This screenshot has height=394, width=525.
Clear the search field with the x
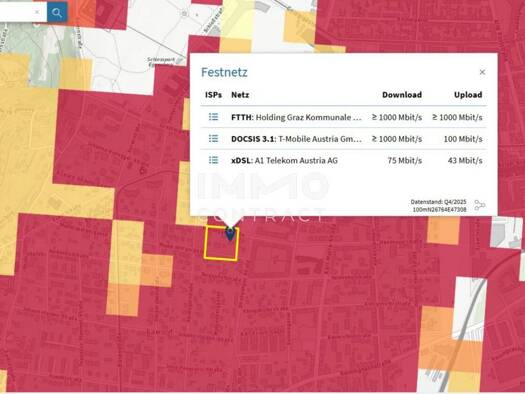(37, 12)
